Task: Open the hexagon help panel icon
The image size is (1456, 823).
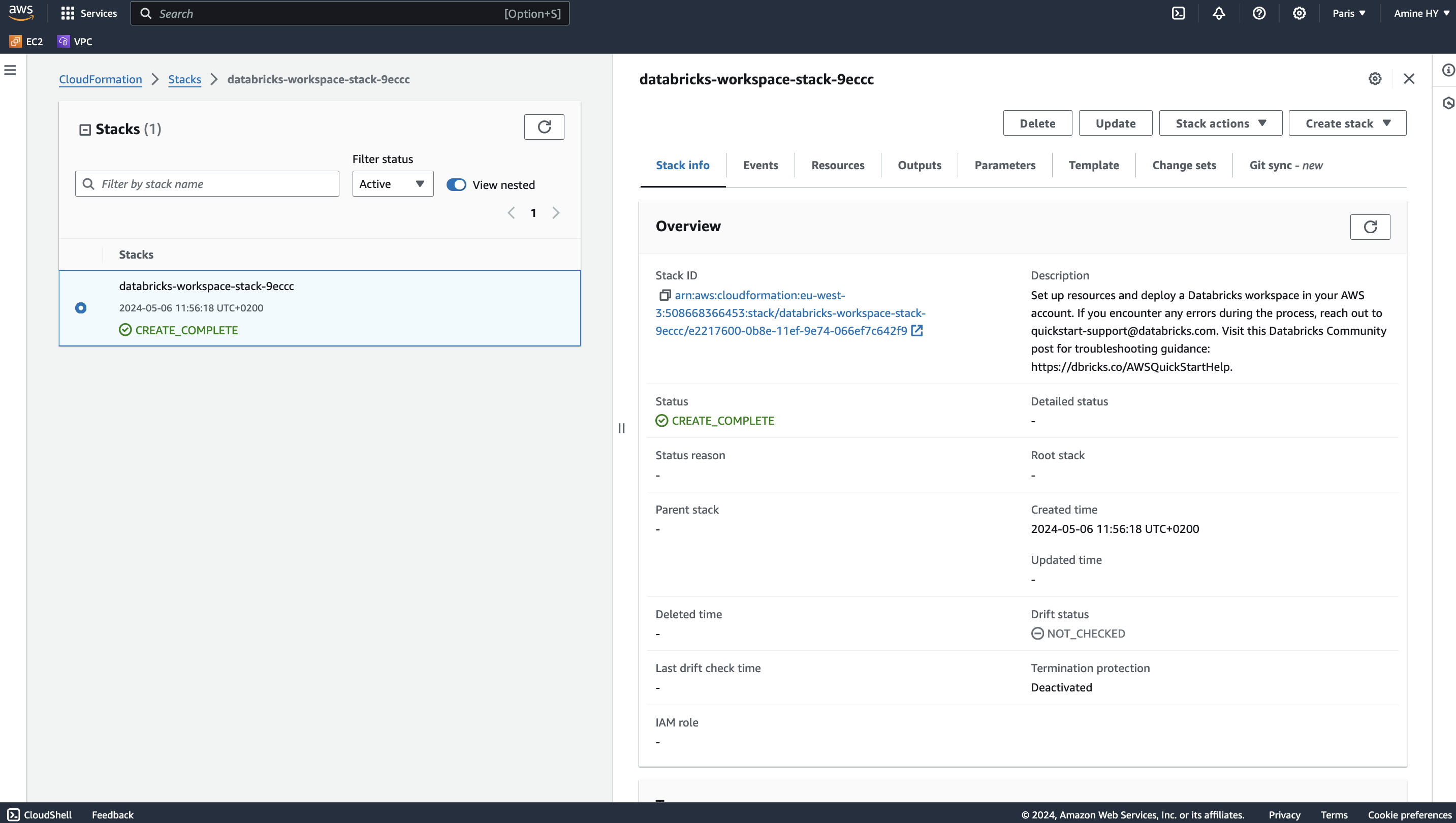Action: pyautogui.click(x=1448, y=103)
